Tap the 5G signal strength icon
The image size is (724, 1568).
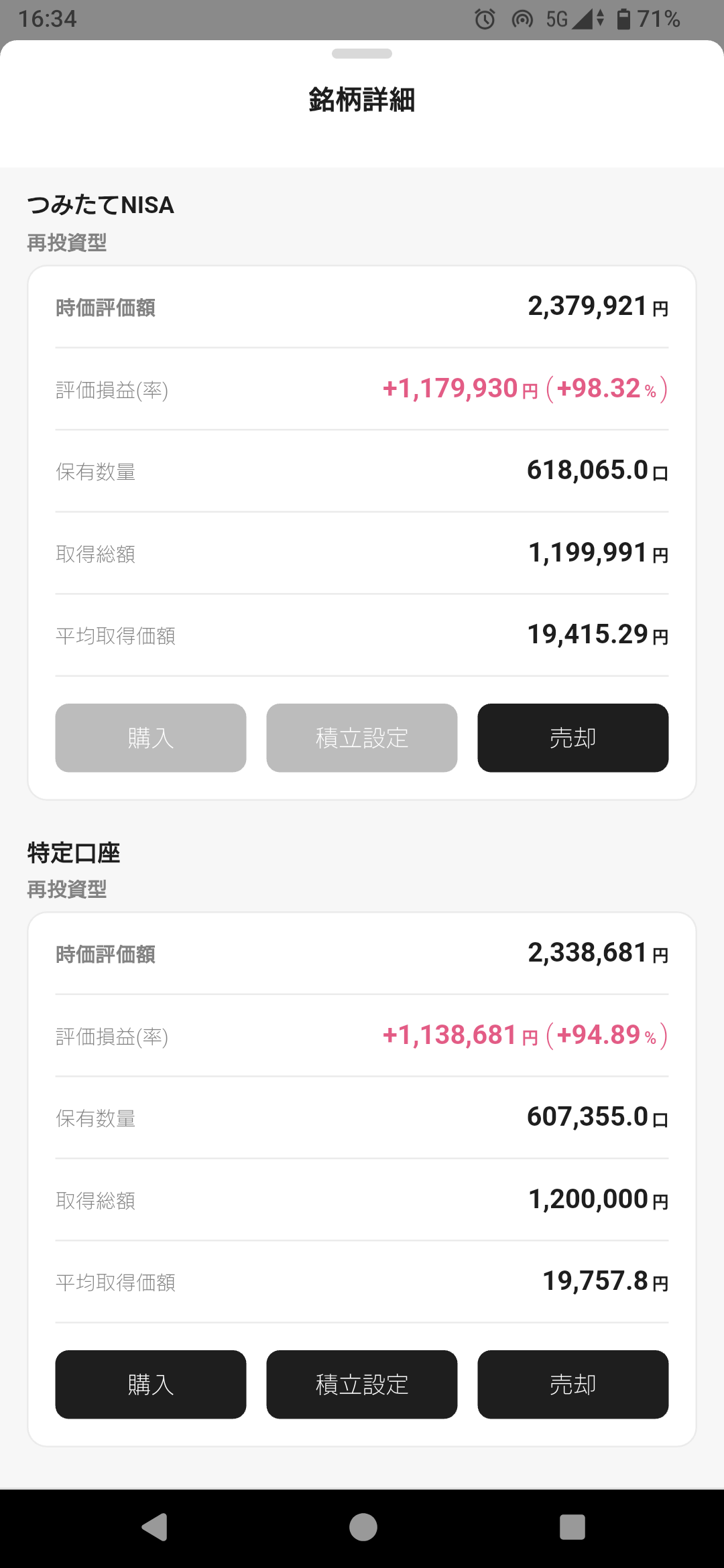575,19
